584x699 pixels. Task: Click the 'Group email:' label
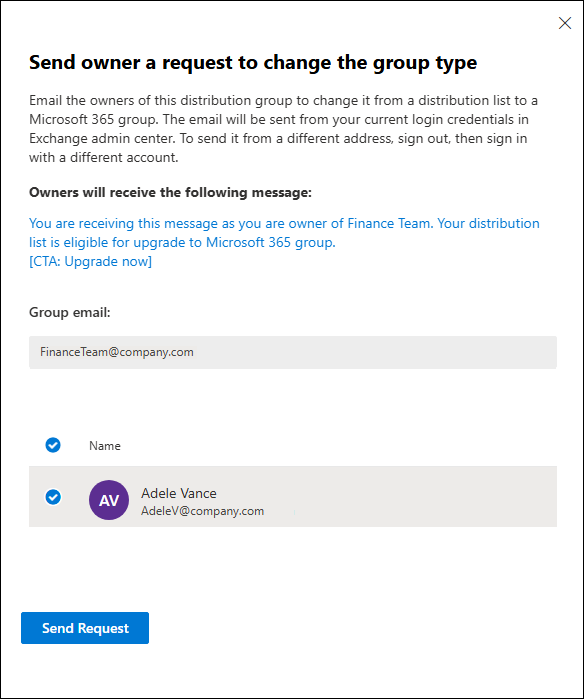[x=70, y=312]
